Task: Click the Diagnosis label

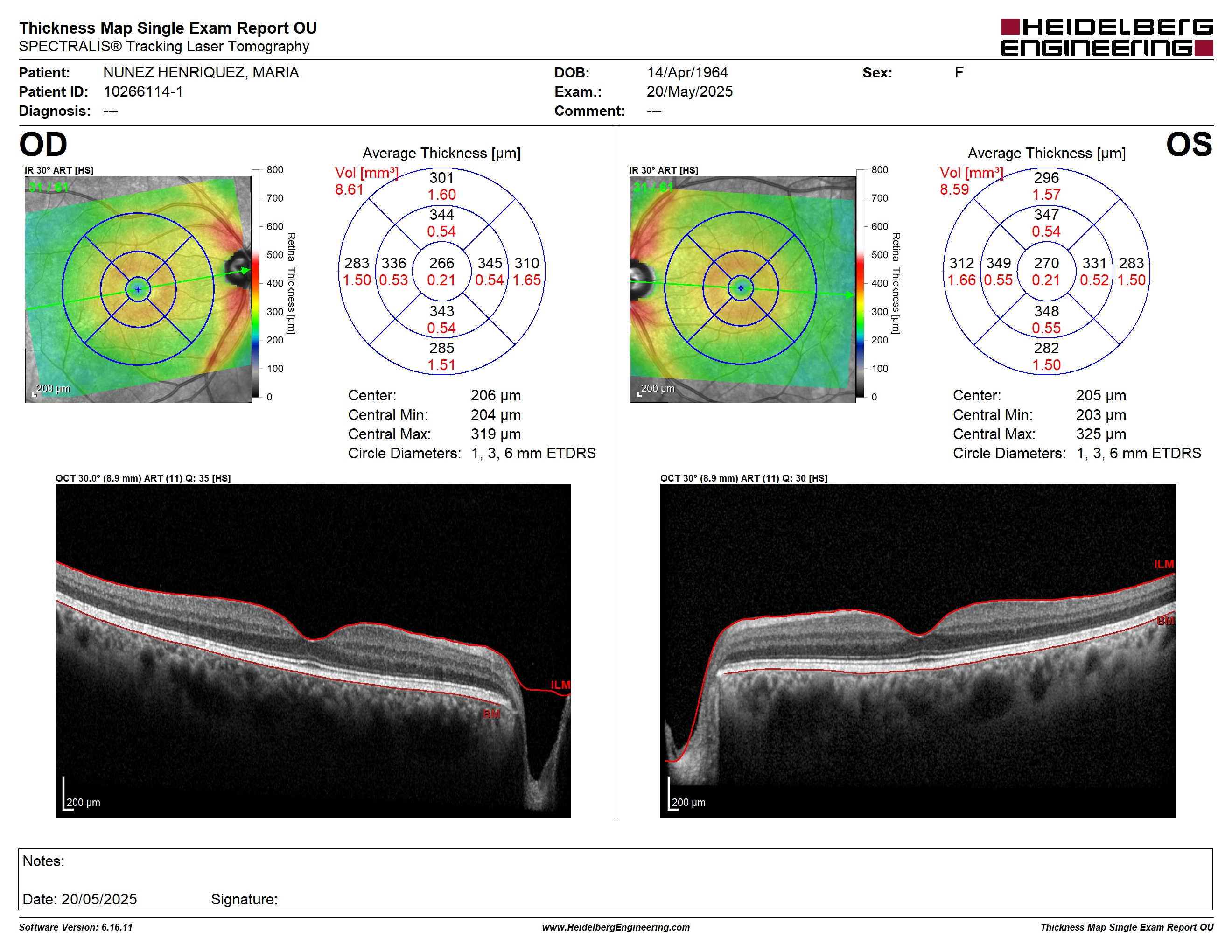Action: [55, 111]
